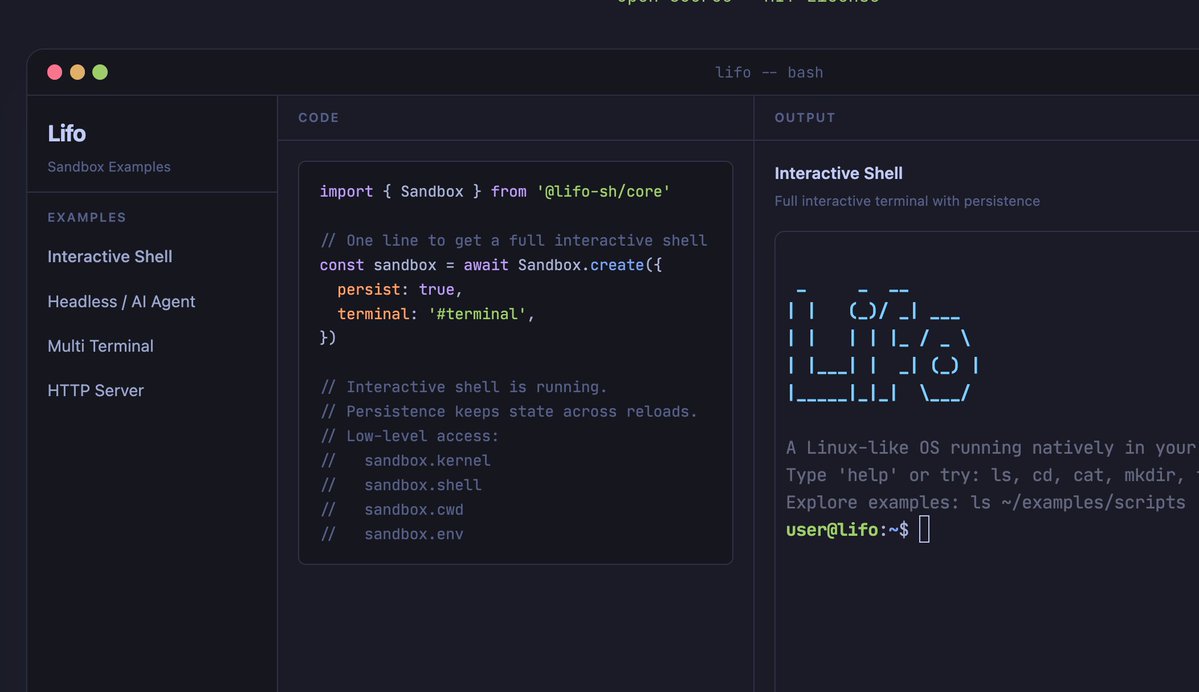
Task: Click the sandbox.shell comment line
Action: click(401, 486)
